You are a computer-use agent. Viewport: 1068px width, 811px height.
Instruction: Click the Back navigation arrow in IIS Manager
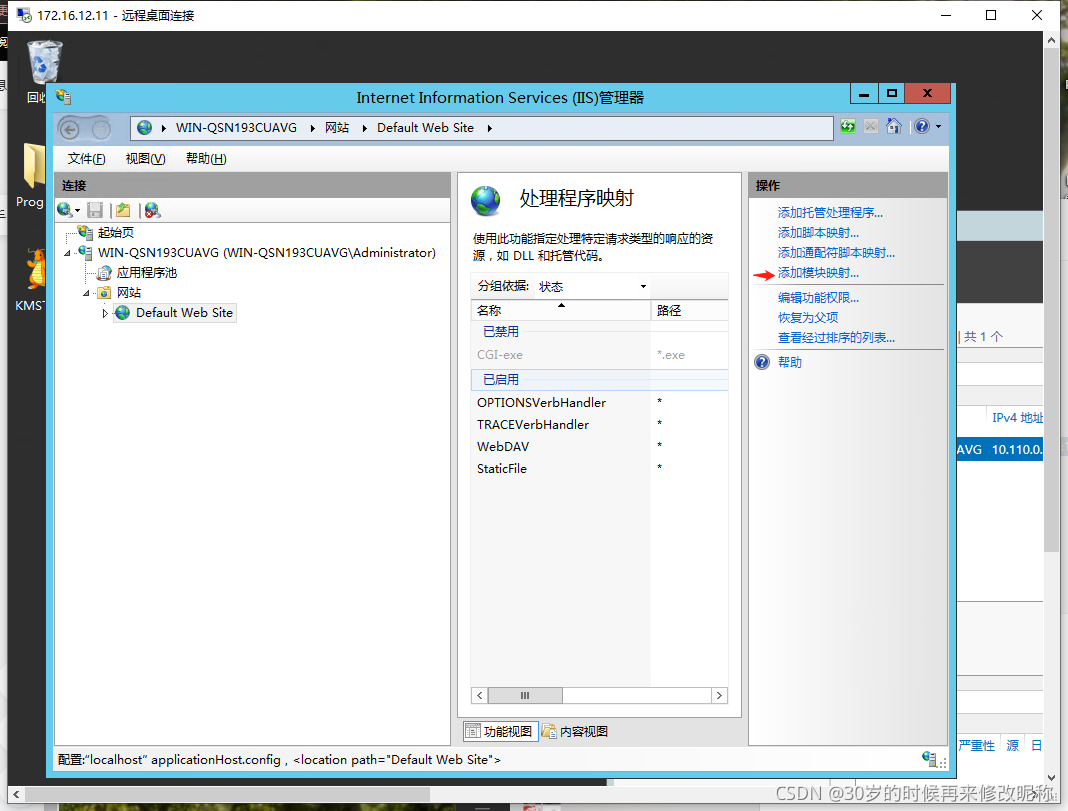coord(69,128)
